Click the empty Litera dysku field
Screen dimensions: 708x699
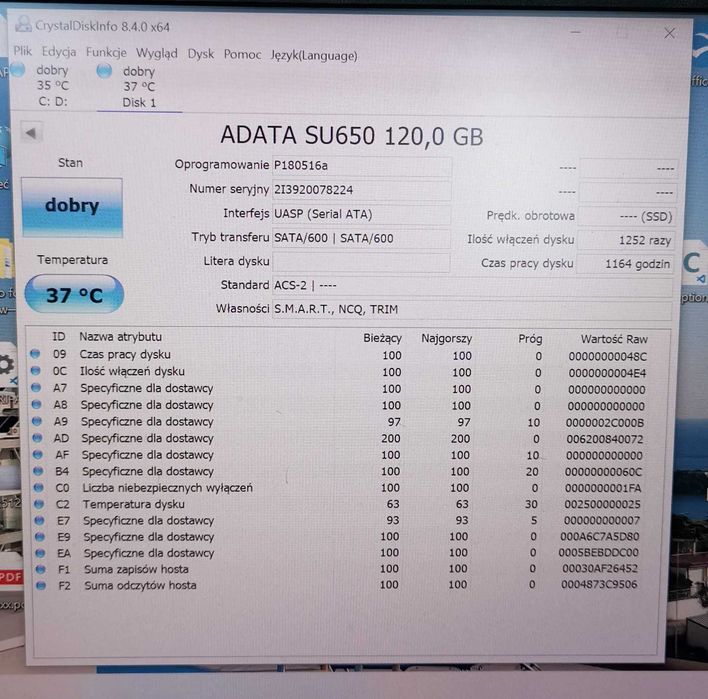(x=361, y=262)
